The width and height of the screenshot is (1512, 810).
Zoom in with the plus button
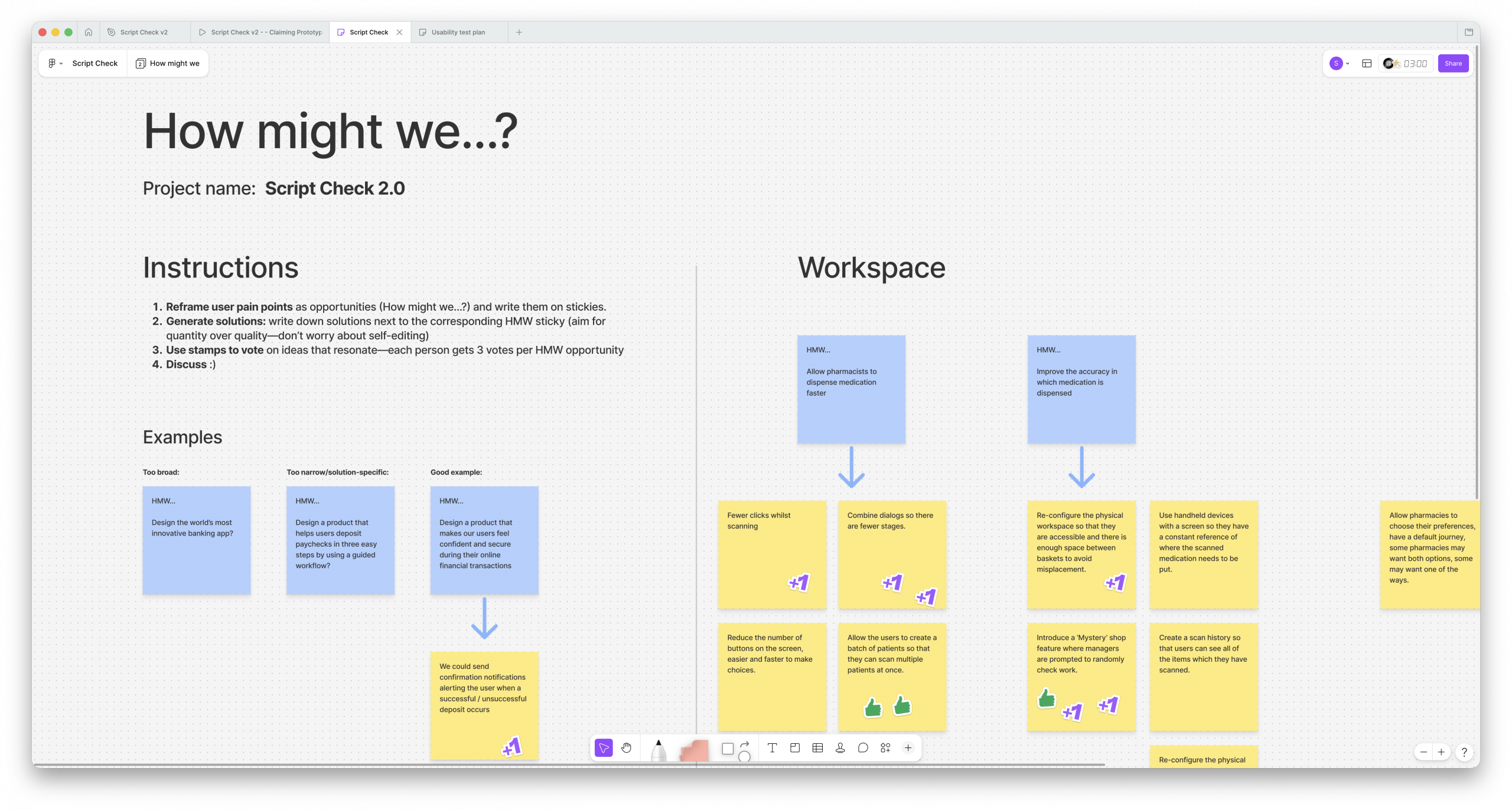coord(1441,752)
